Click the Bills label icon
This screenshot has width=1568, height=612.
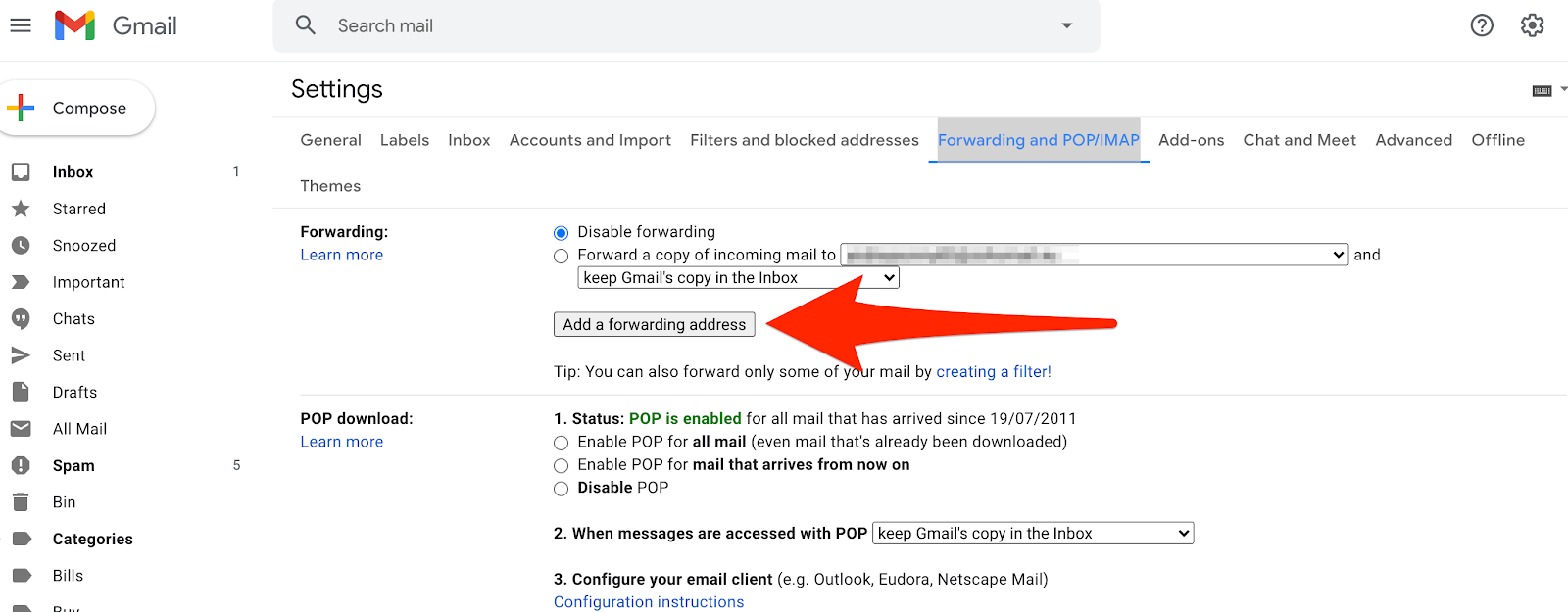(x=21, y=576)
